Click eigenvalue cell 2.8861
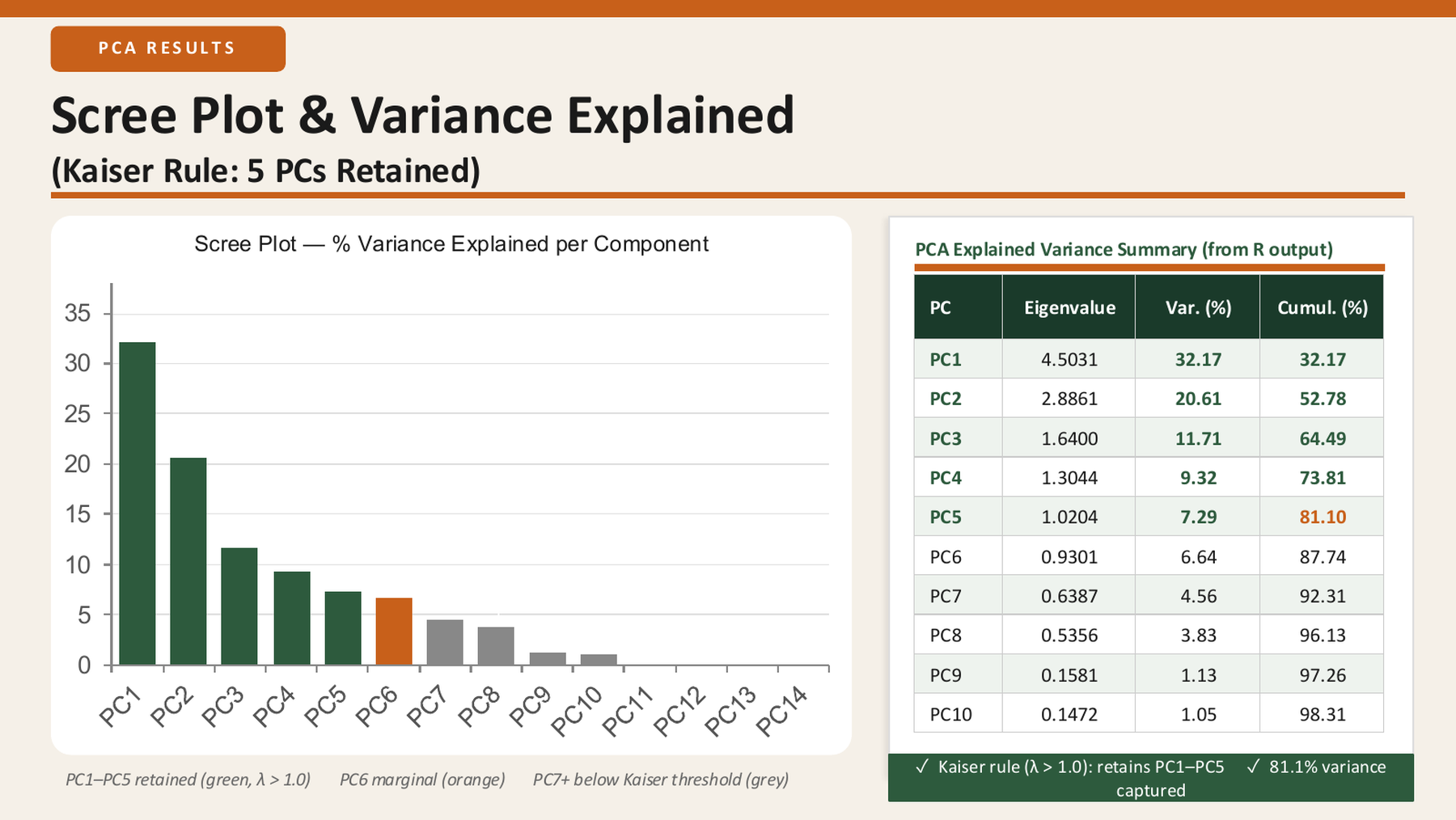Image resolution: width=1456 pixels, height=820 pixels. coord(1069,399)
